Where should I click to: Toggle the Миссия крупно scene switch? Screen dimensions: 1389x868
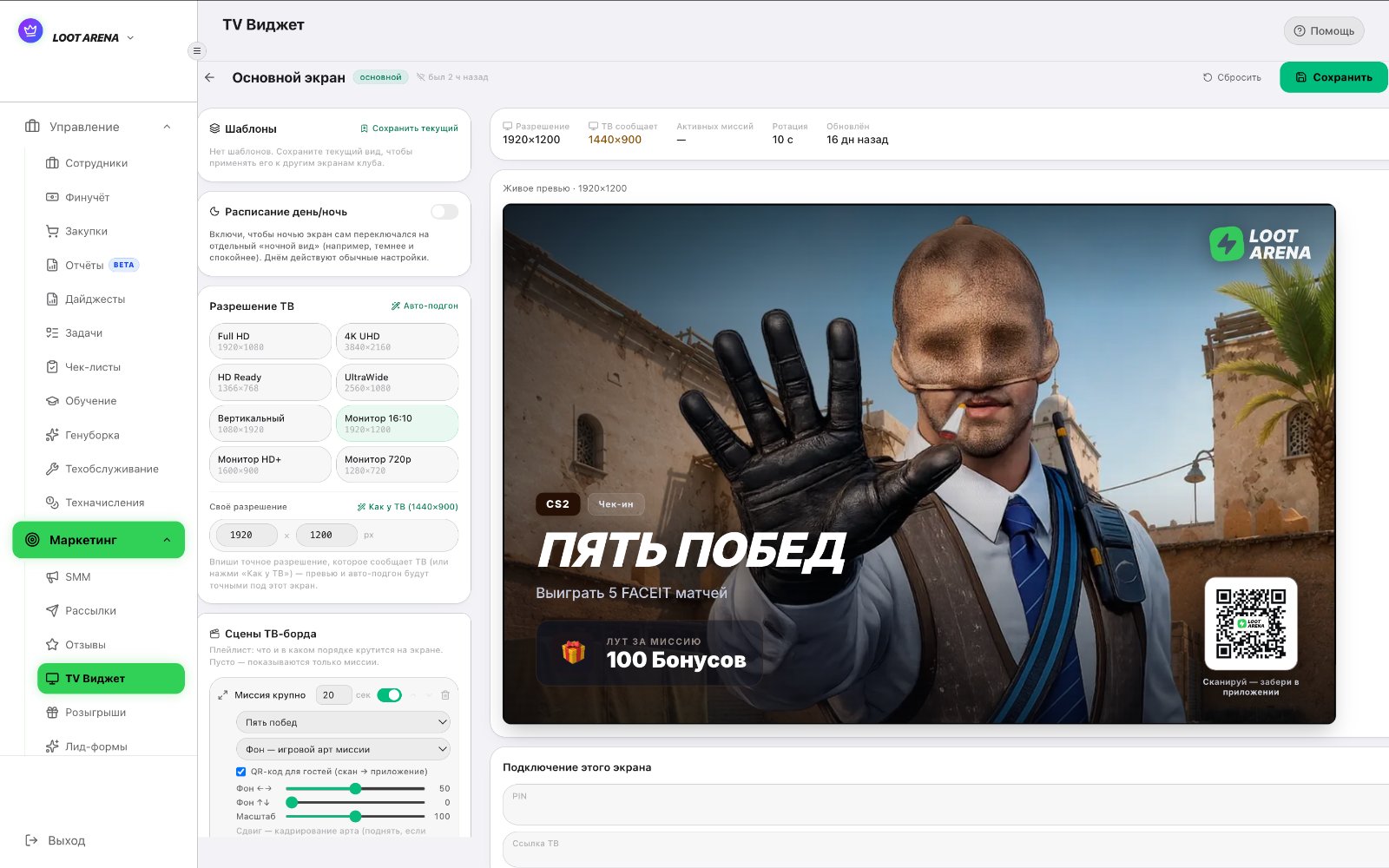(390, 695)
